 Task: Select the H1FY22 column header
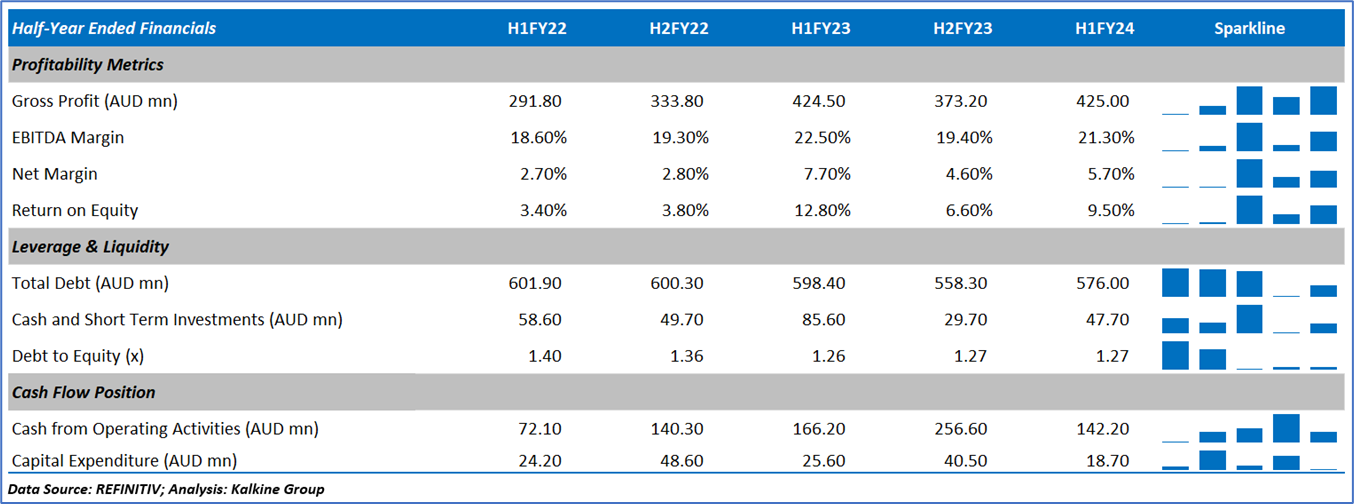(x=537, y=29)
